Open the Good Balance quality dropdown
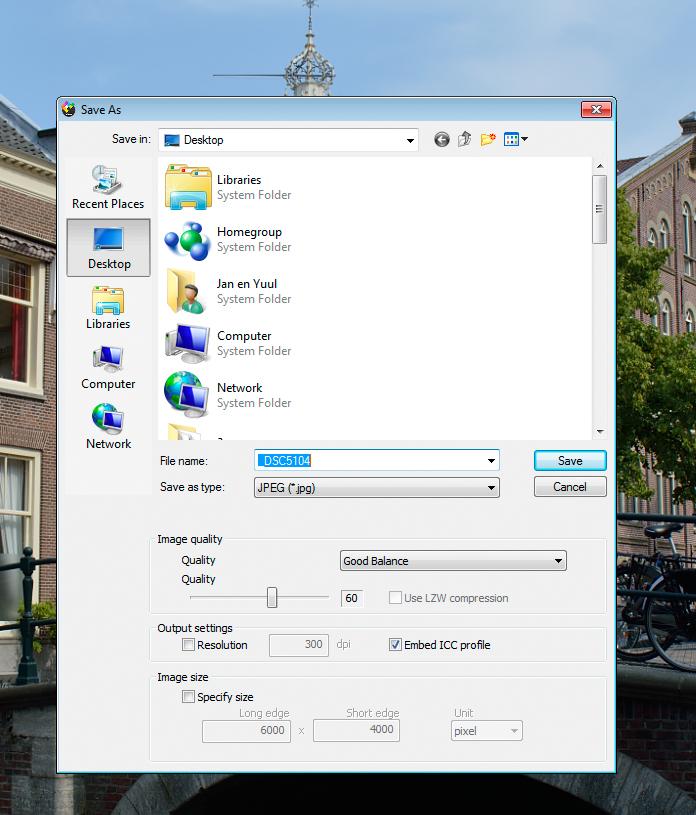This screenshot has height=815, width=696. click(453, 561)
